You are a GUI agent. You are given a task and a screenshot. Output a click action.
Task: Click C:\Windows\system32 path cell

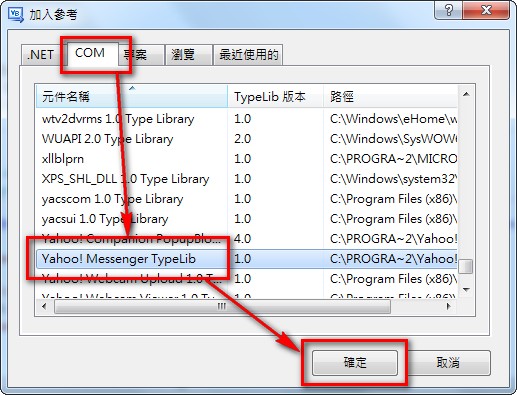pyautogui.click(x=393, y=179)
